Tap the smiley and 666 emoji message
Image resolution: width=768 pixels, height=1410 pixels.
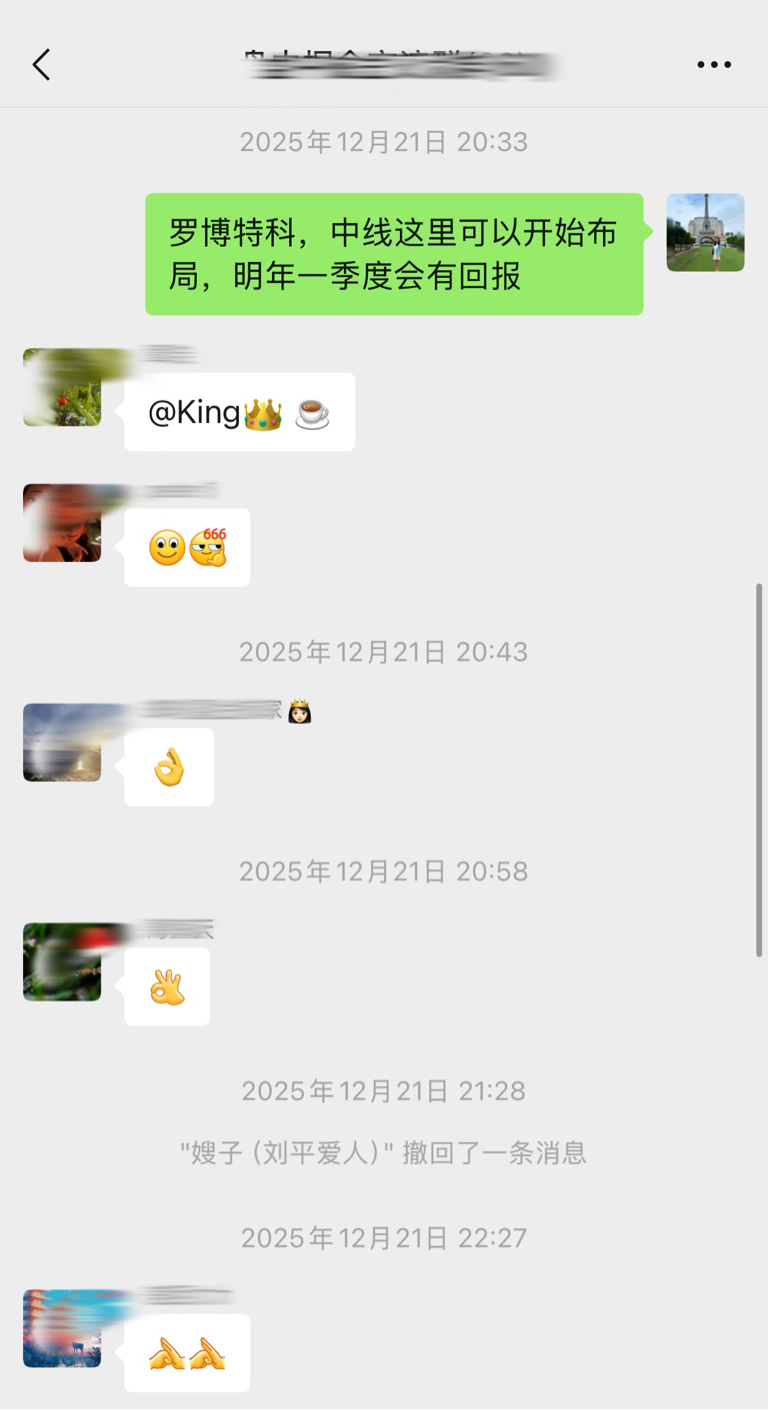187,547
